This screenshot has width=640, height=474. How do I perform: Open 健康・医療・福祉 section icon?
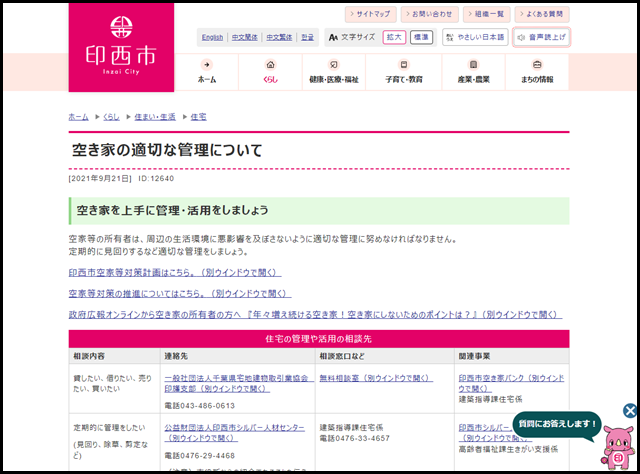[x=334, y=65]
